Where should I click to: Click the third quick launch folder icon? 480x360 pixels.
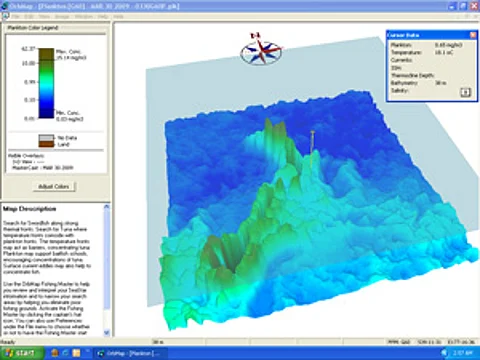[76, 353]
